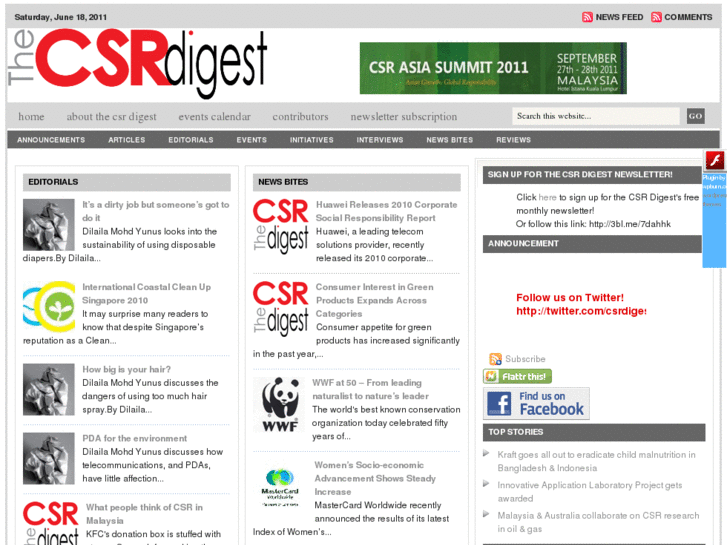Viewport: 727px width, 545px height.
Task: Click the Comments text link
Action: tap(688, 17)
